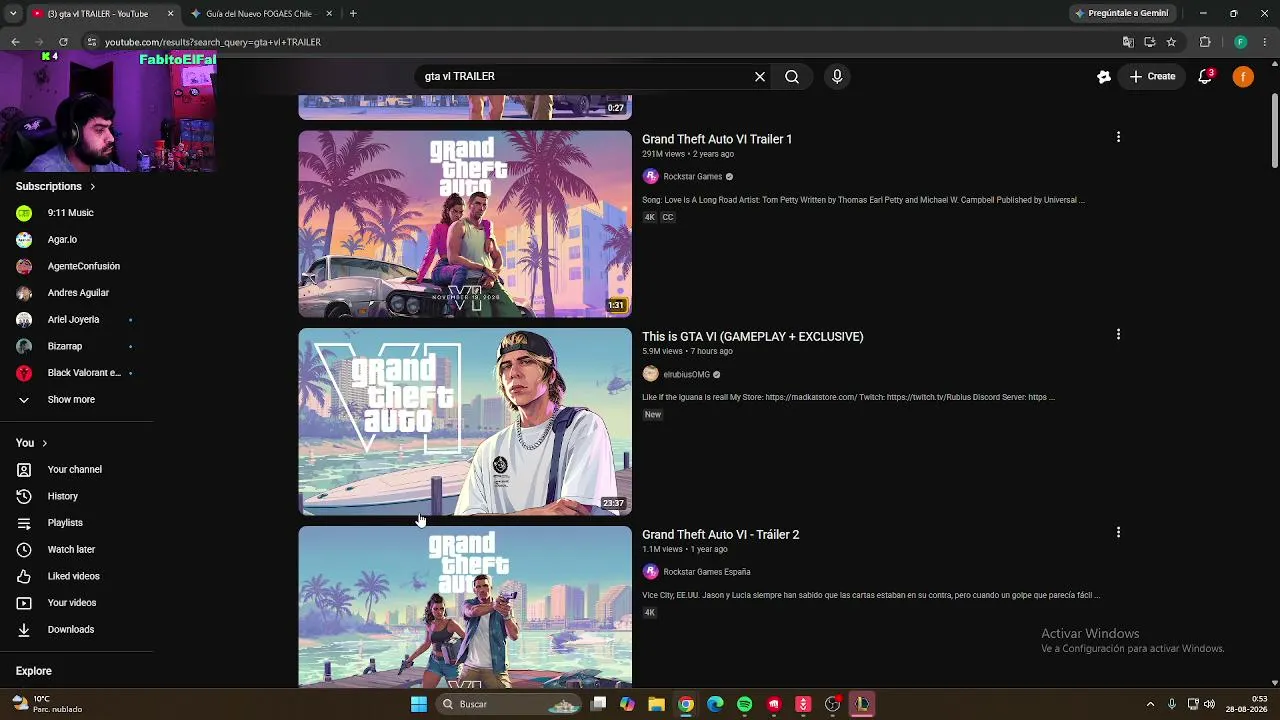Open the browser Extensions puzzle icon
This screenshot has height=720, width=1280.
click(x=1205, y=42)
